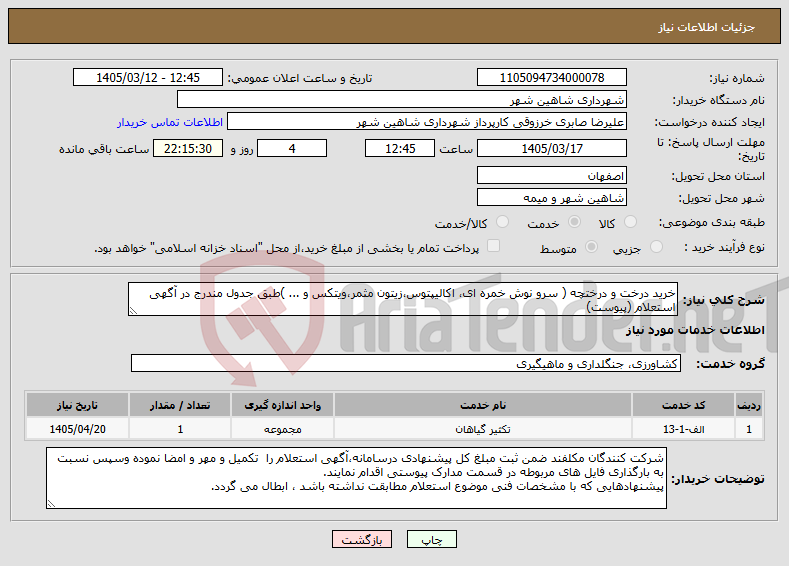789x566 pixels.
Task: Click the description box resize handle
Action: coord(133,311)
